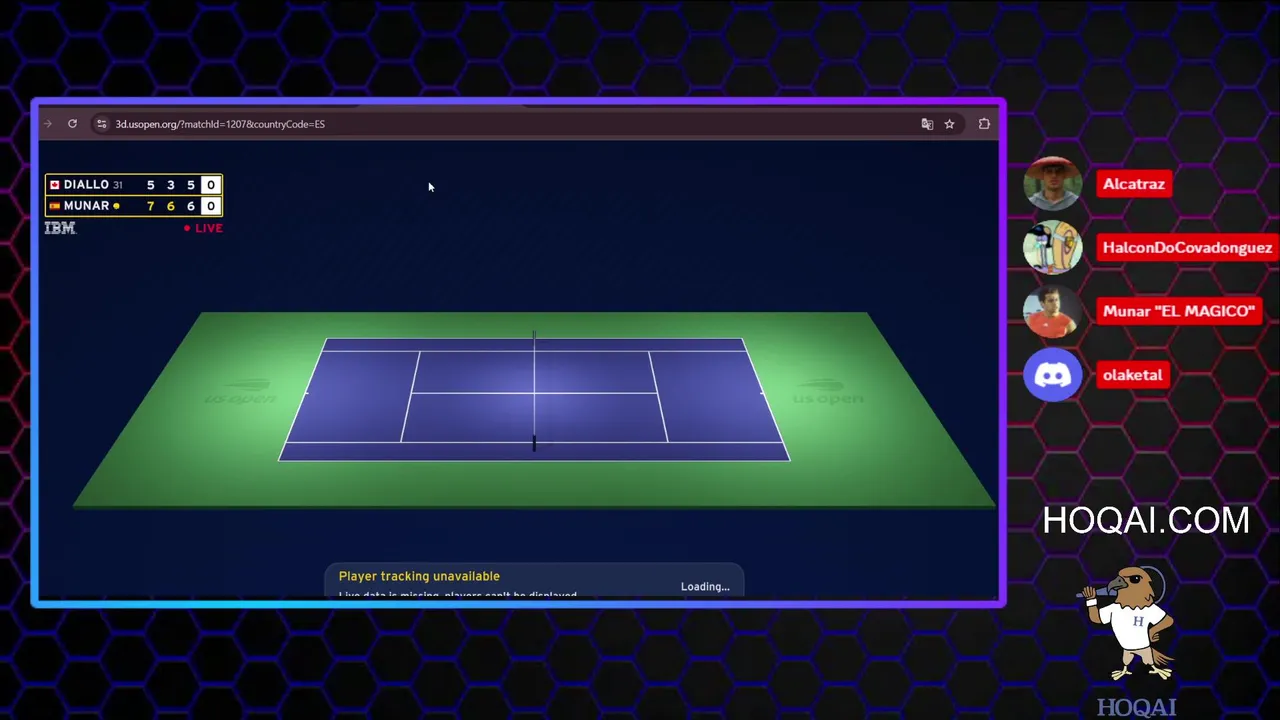Screen dimensions: 1280x720
Task: Click Diallo's first set score 5
Action: [x=151, y=185]
